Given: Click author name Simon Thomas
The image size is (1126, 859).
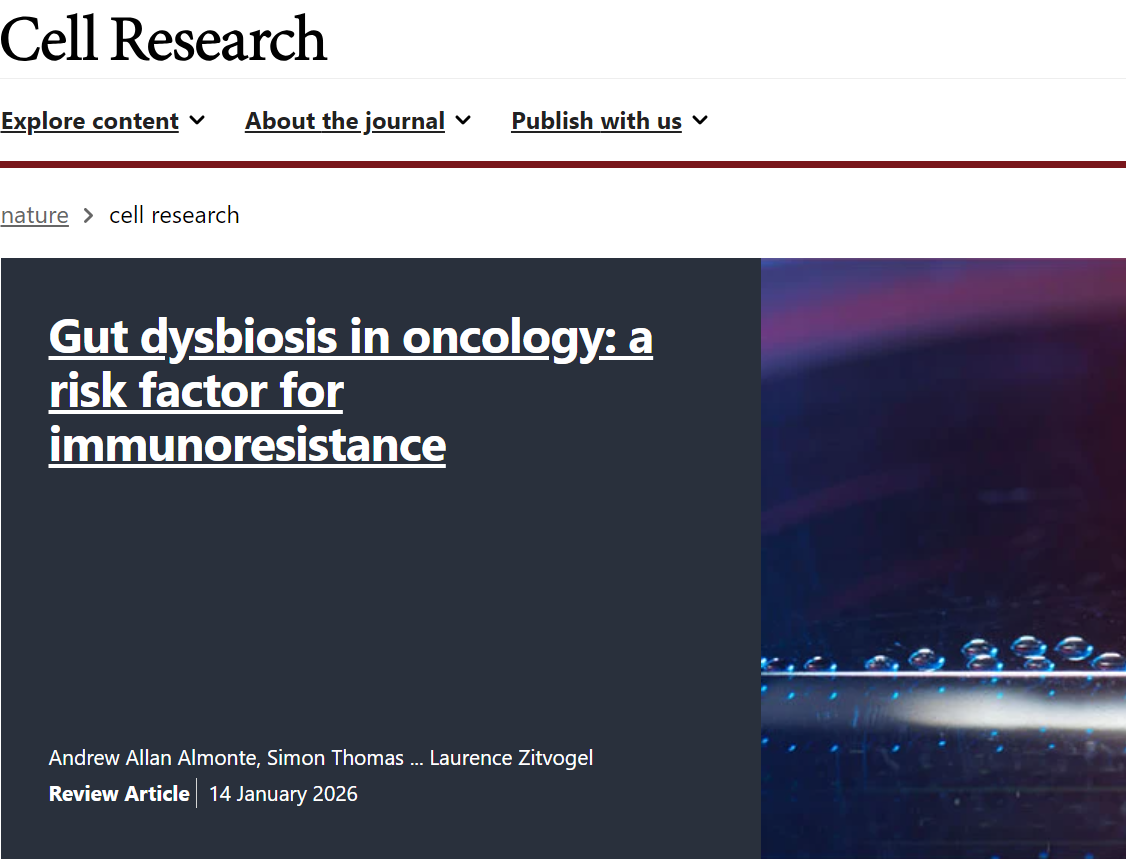Looking at the screenshot, I should tap(335, 758).
